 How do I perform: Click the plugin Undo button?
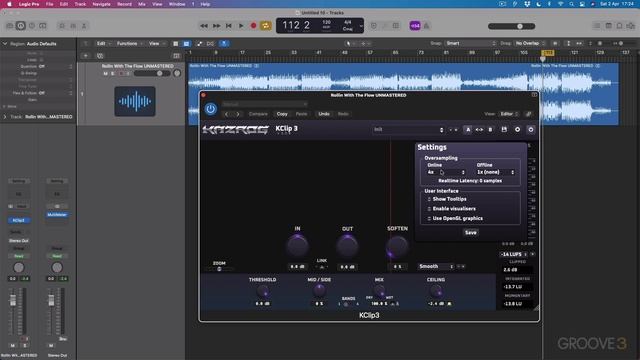click(x=324, y=114)
